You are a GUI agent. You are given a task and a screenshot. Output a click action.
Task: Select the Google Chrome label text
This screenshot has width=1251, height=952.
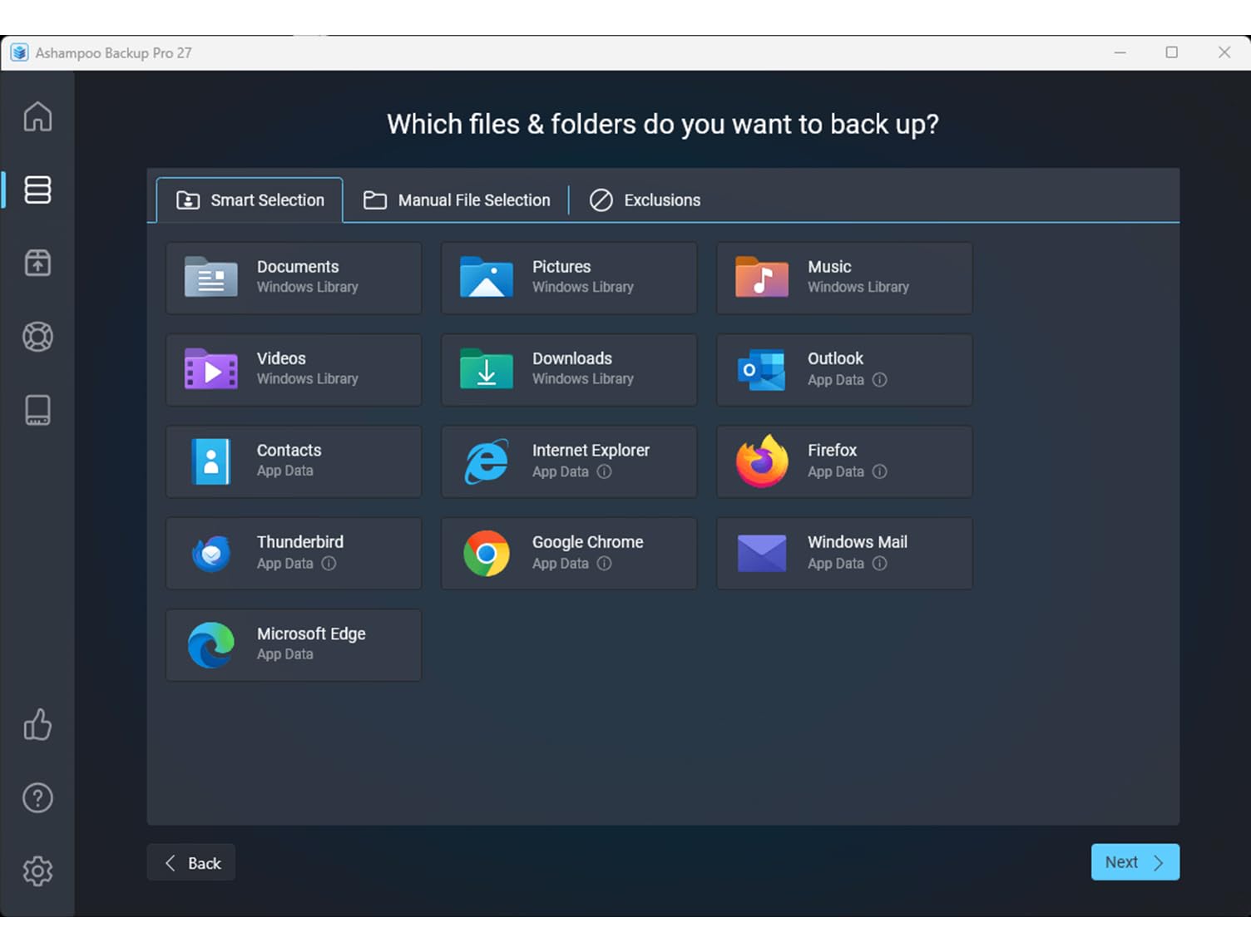point(587,542)
